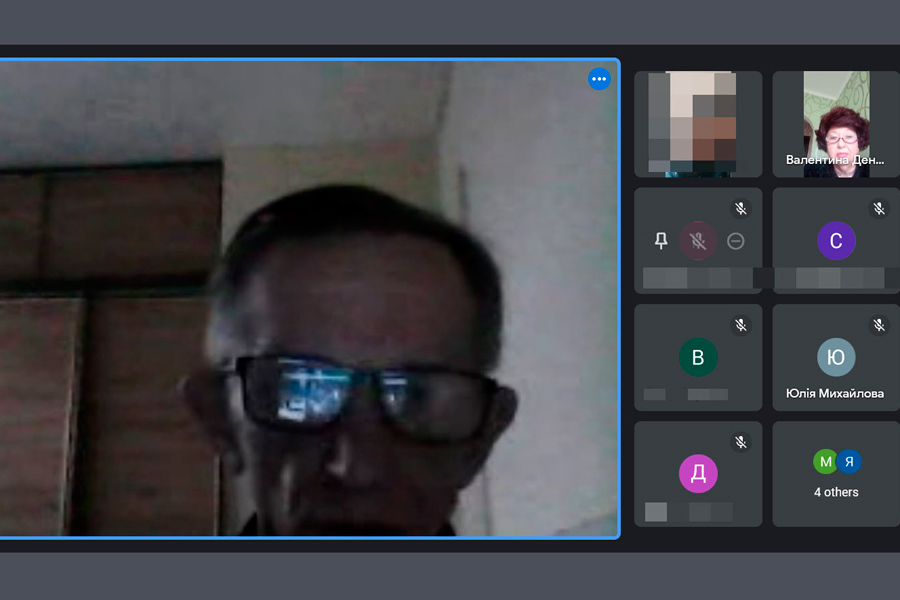
Task: Click muted mic icon on Юлія Михайлова tile
Action: coord(879,326)
